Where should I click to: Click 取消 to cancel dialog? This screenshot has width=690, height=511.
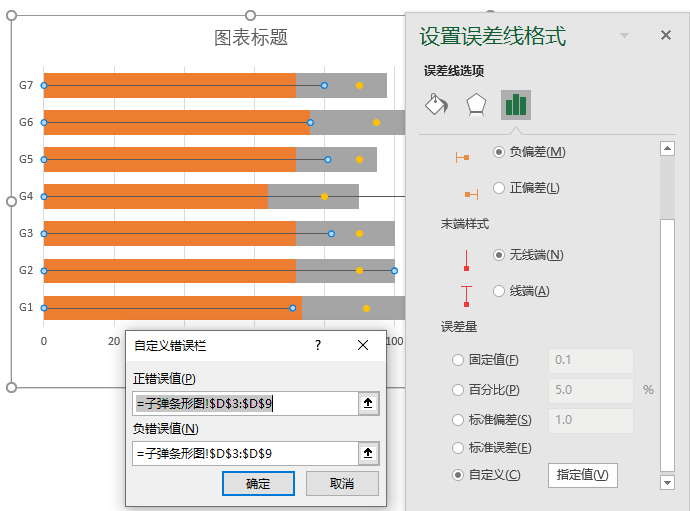[342, 484]
